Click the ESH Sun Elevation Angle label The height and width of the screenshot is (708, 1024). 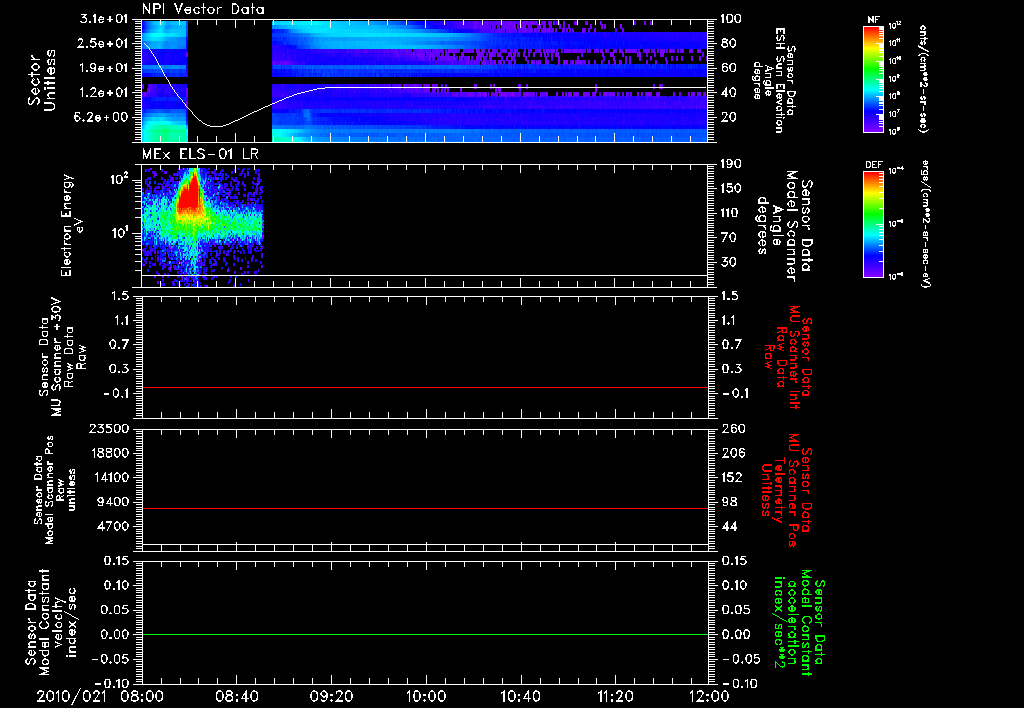coord(774,80)
